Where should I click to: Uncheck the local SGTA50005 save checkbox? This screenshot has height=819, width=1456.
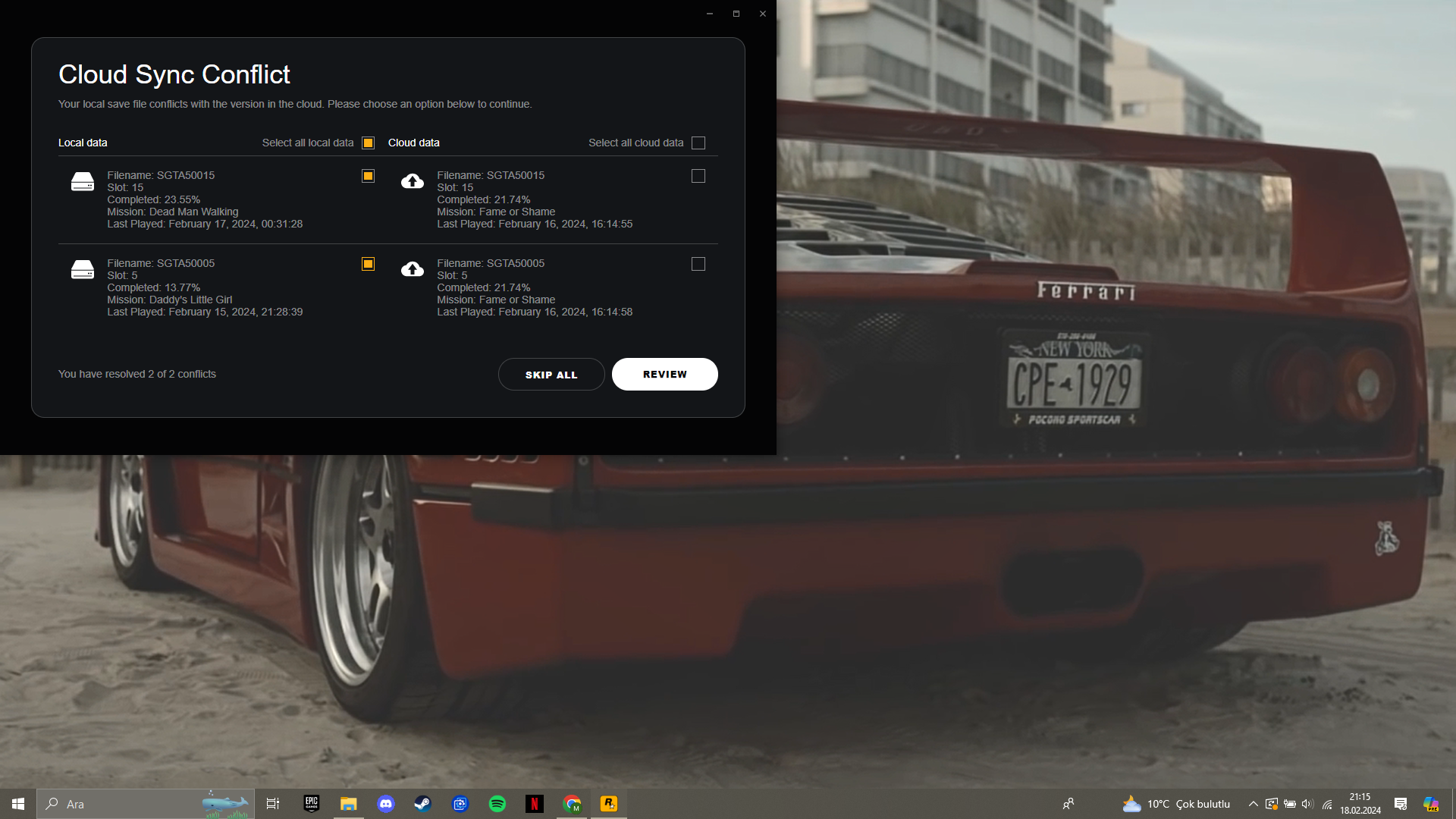[x=368, y=264]
